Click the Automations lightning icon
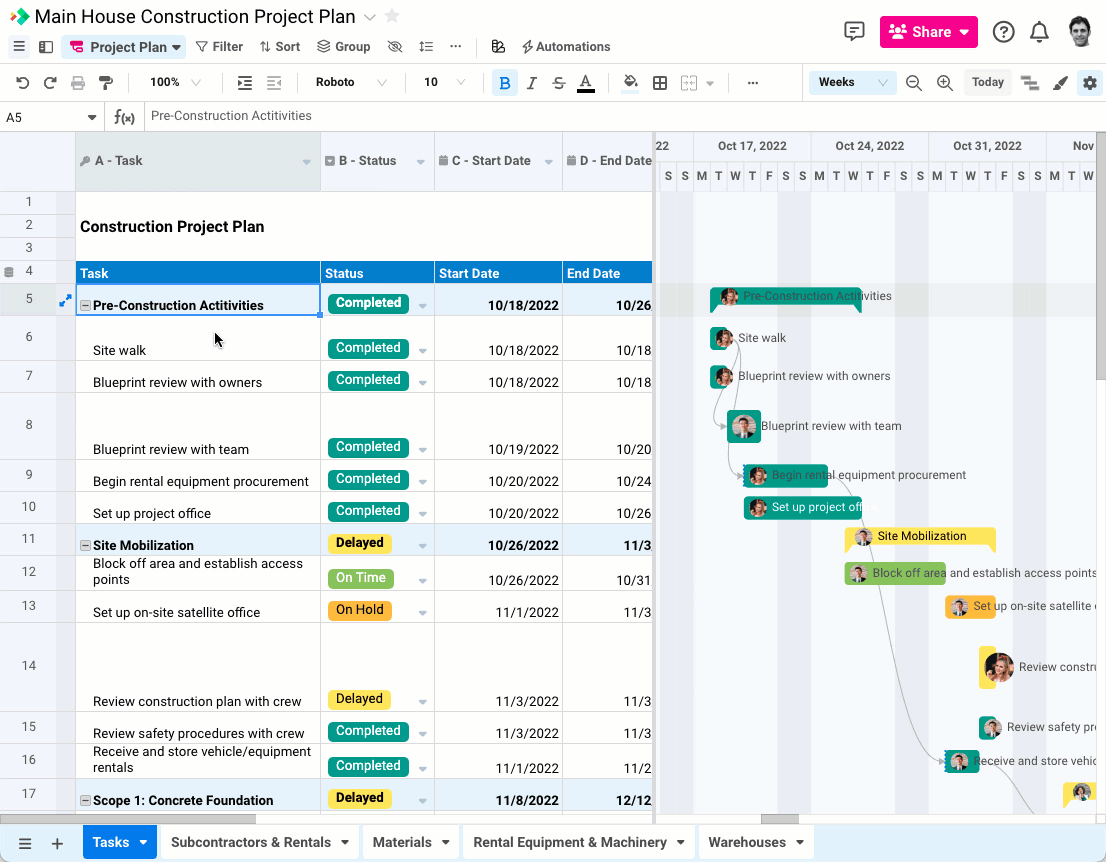Screen dimensions: 1106x862 pos(528,46)
